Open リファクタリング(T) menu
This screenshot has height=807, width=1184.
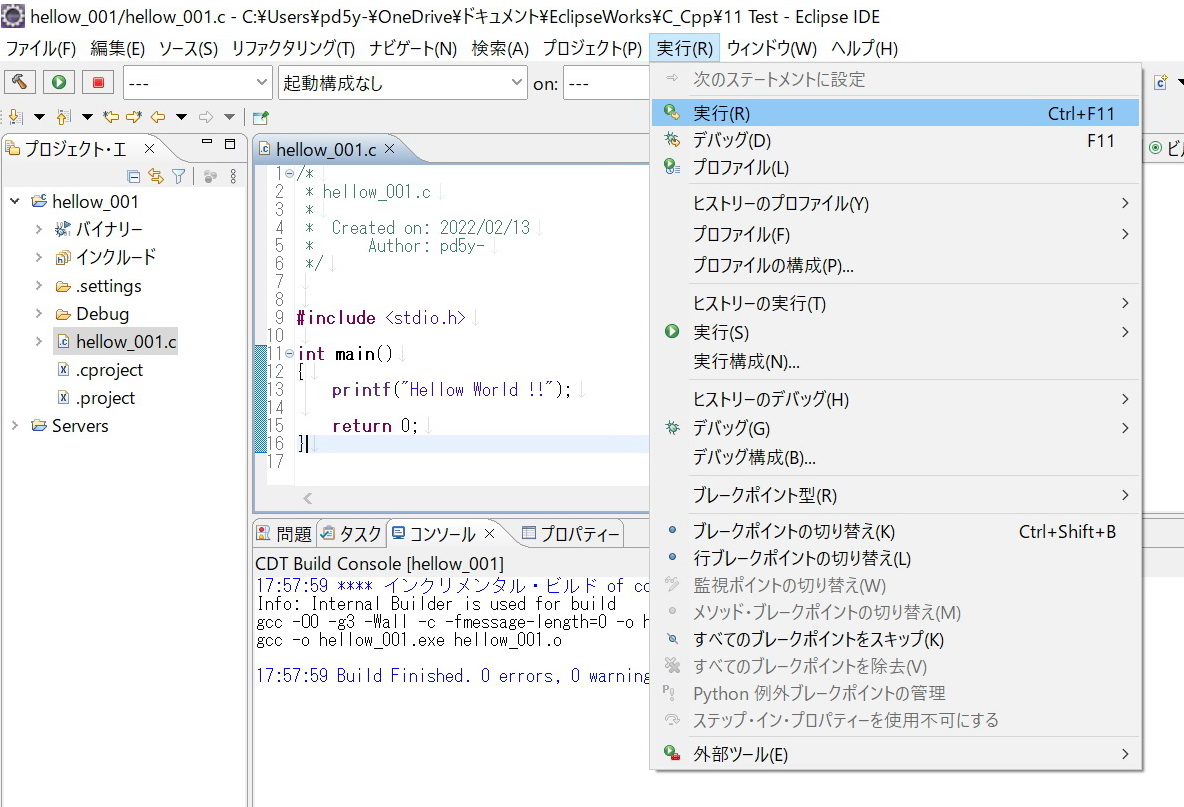coord(293,48)
